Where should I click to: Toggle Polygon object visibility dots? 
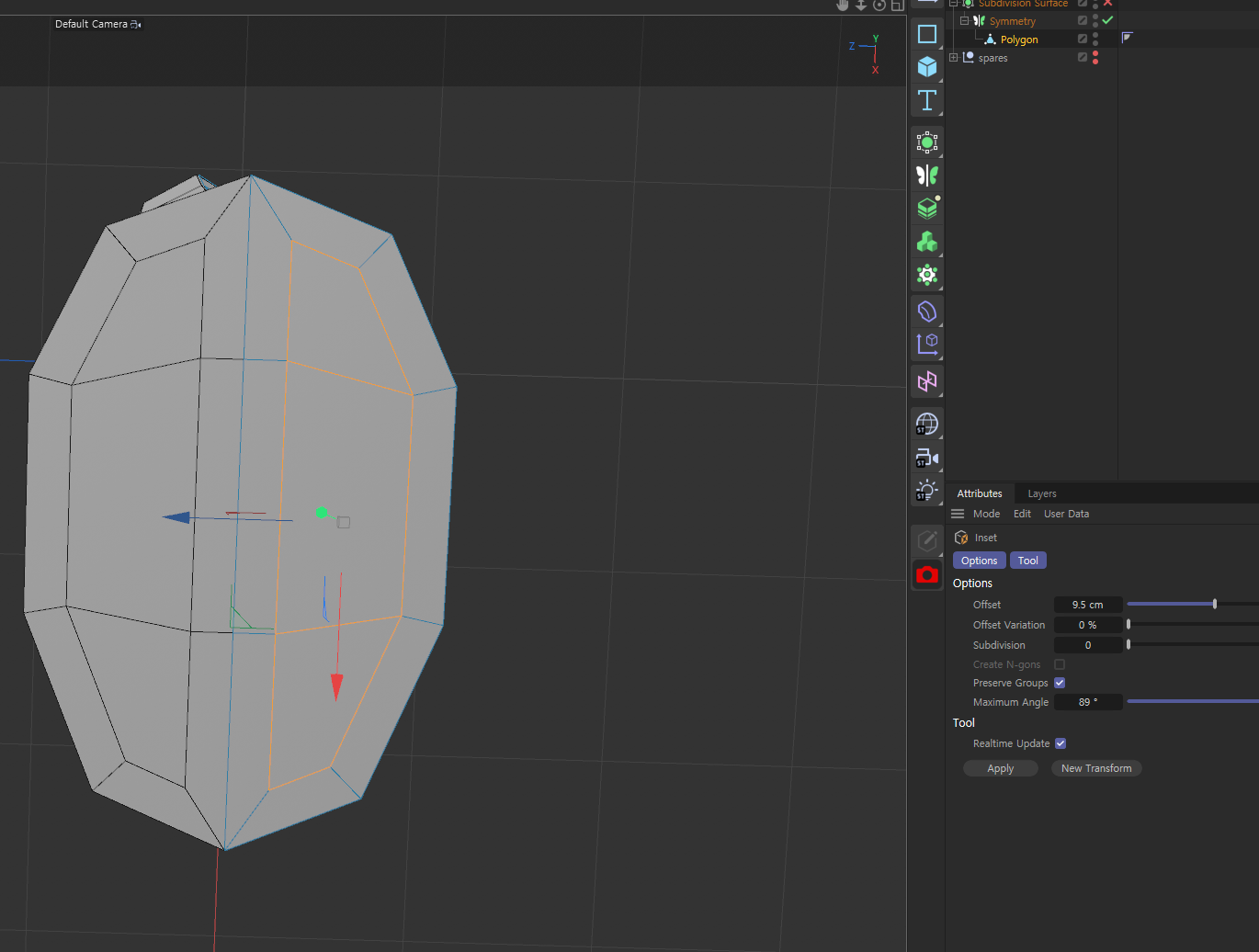1095,39
